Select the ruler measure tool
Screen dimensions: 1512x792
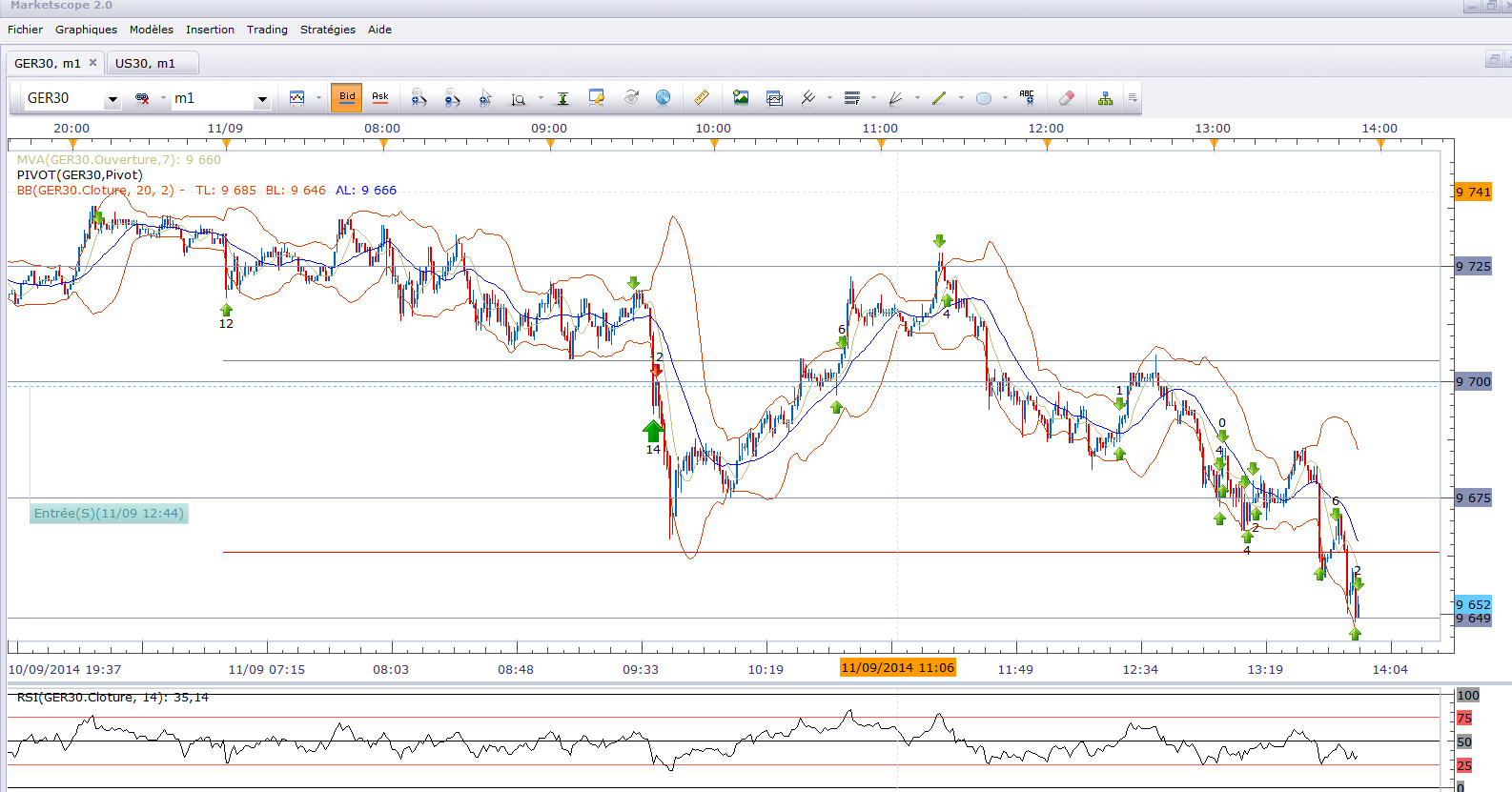click(x=702, y=98)
